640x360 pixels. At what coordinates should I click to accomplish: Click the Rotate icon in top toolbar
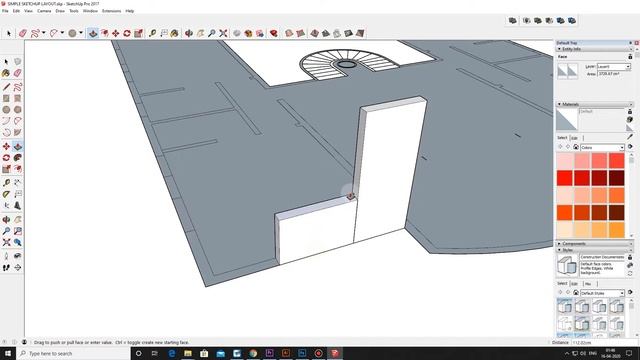[x=127, y=33]
